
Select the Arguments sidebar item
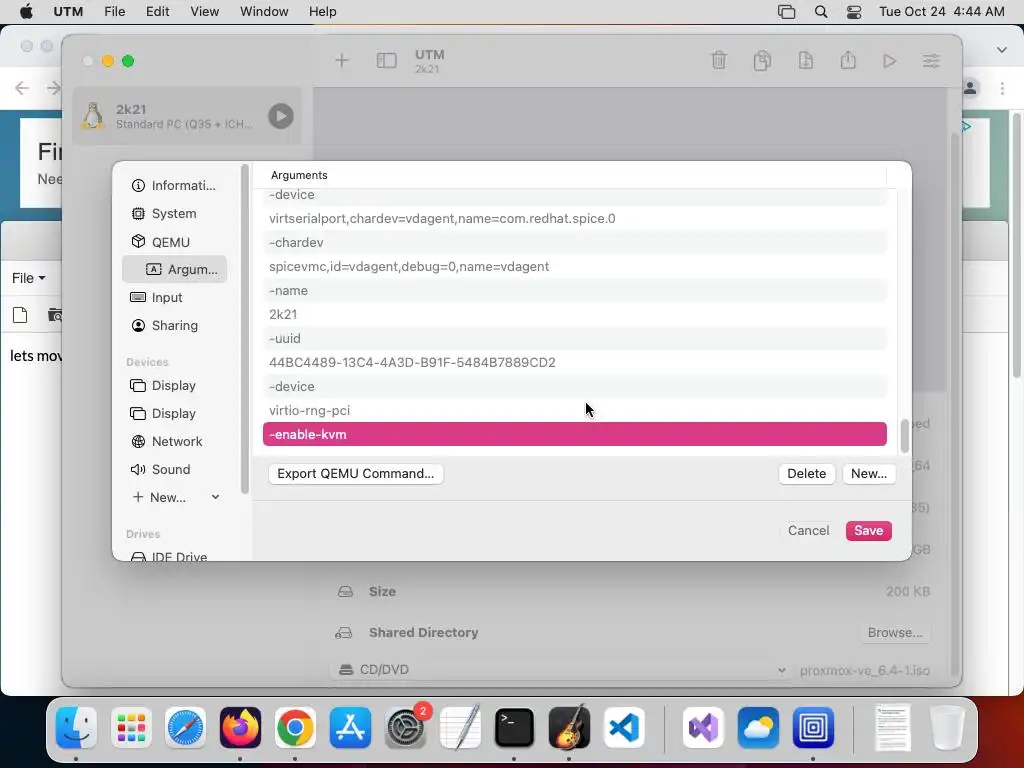pyautogui.click(x=174, y=269)
